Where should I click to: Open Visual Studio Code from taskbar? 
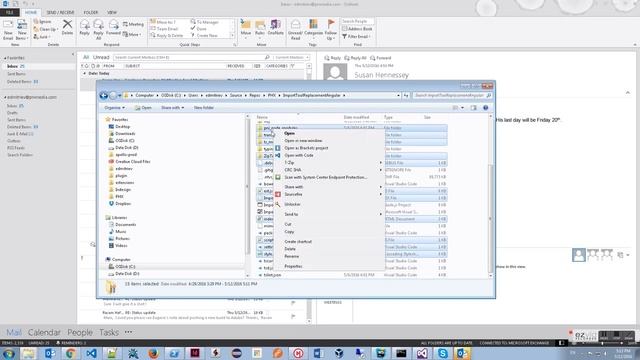(x=91, y=353)
